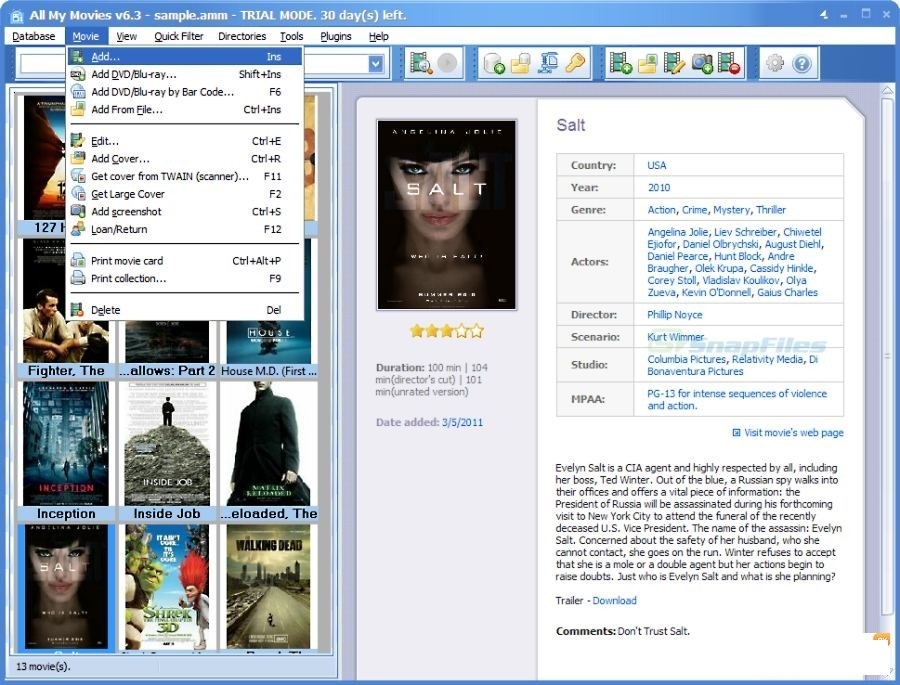
Task: Expand the search combo box dropdown arrow
Action: pyautogui.click(x=376, y=64)
